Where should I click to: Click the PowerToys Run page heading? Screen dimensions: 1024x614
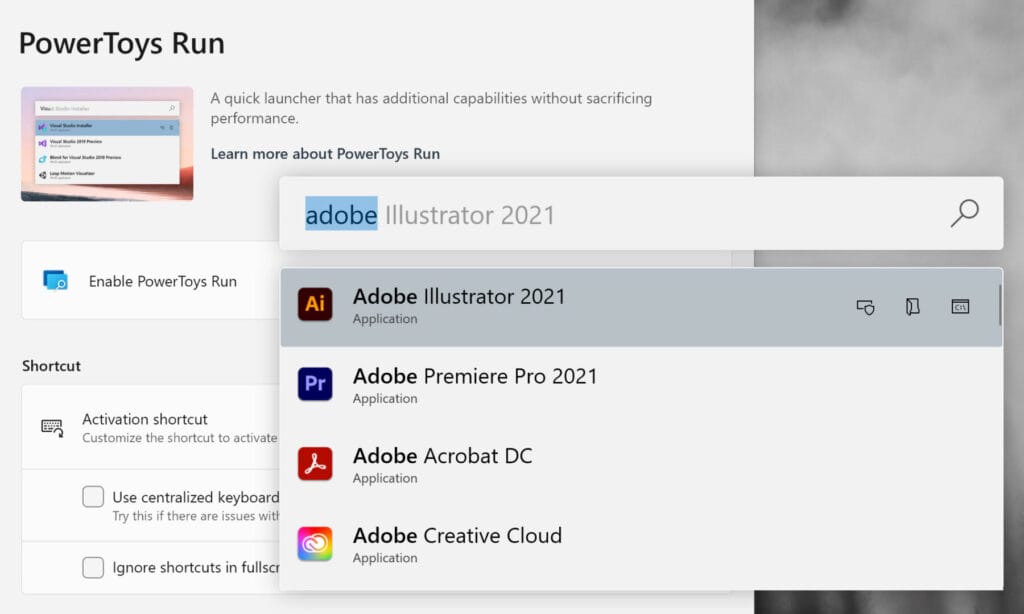(x=122, y=44)
